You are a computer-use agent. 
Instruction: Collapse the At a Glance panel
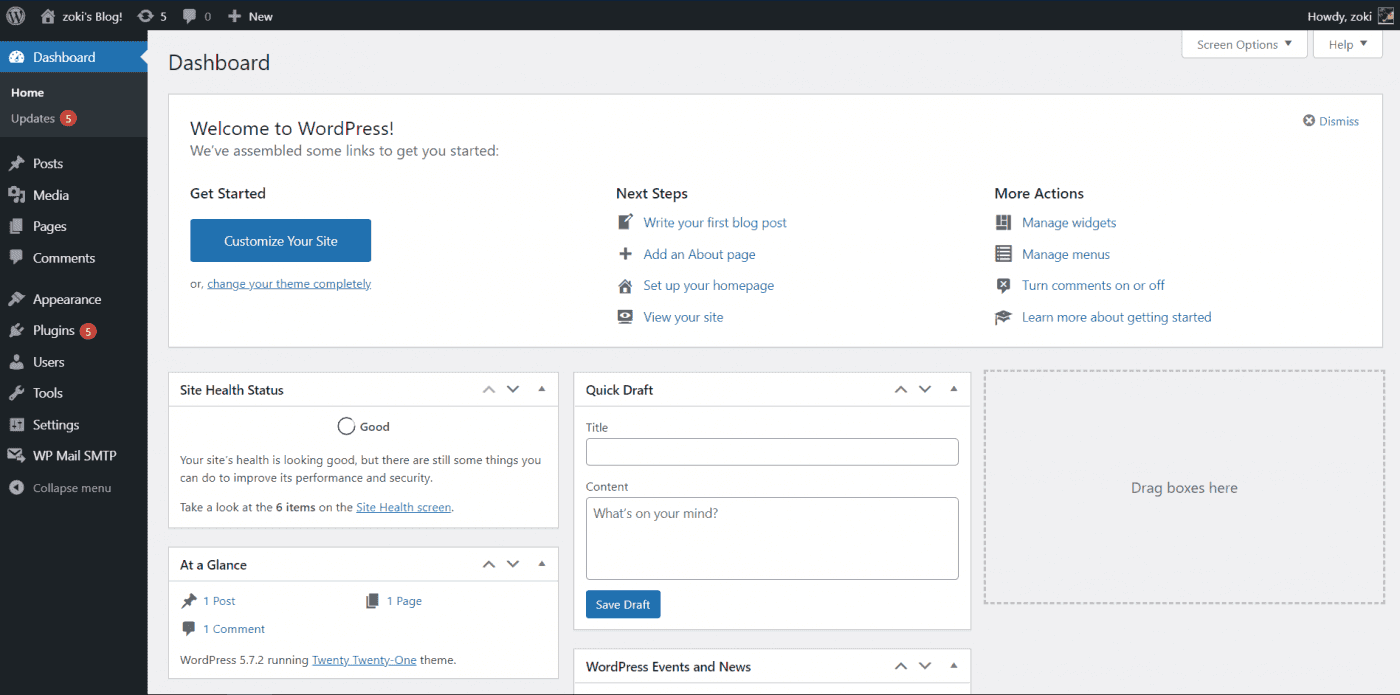(x=541, y=564)
